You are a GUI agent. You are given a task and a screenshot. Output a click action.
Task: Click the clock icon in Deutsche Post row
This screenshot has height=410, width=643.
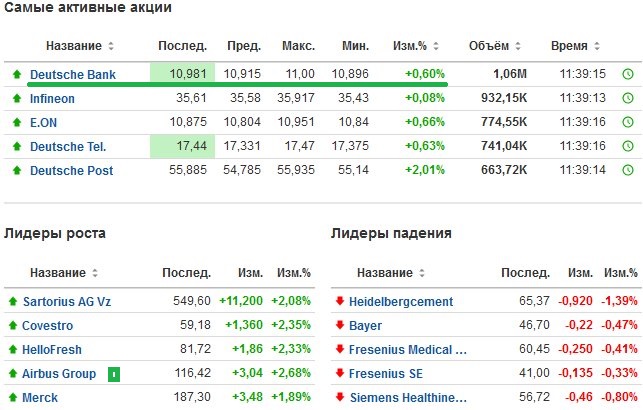coord(628,170)
